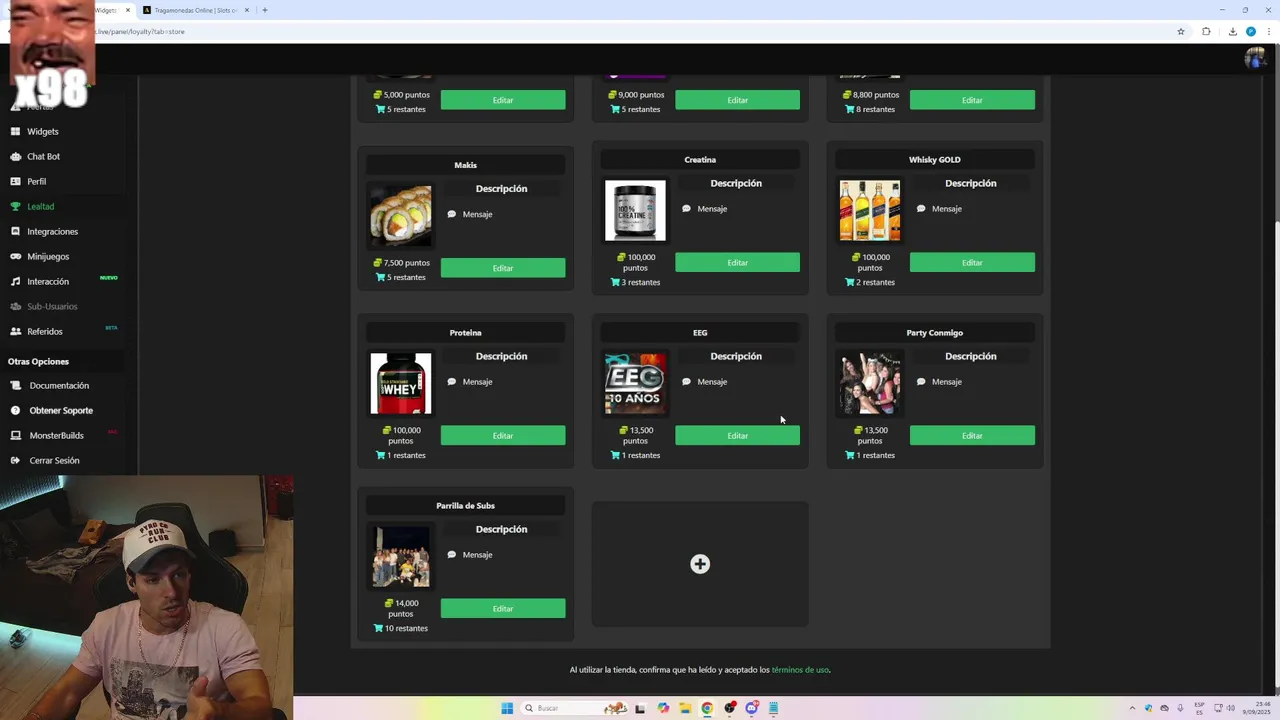This screenshot has width=1280, height=720.
Task: Click the EEG 10 años image
Action: (x=635, y=383)
